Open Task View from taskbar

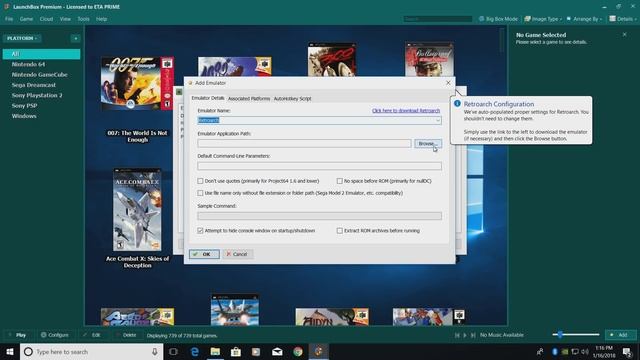[x=173, y=351]
